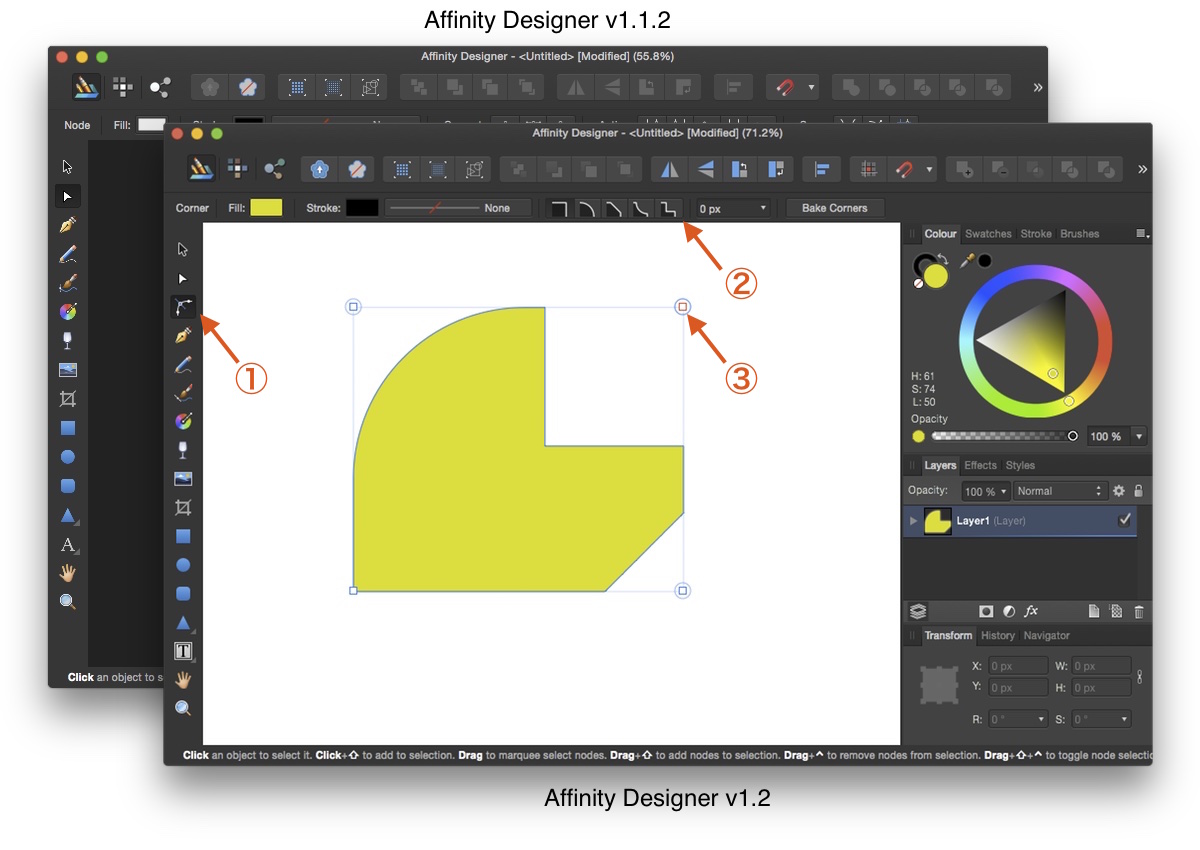Switch to Draw Persona in front window
Screen dimensions: 1200x850
[x=203, y=168]
